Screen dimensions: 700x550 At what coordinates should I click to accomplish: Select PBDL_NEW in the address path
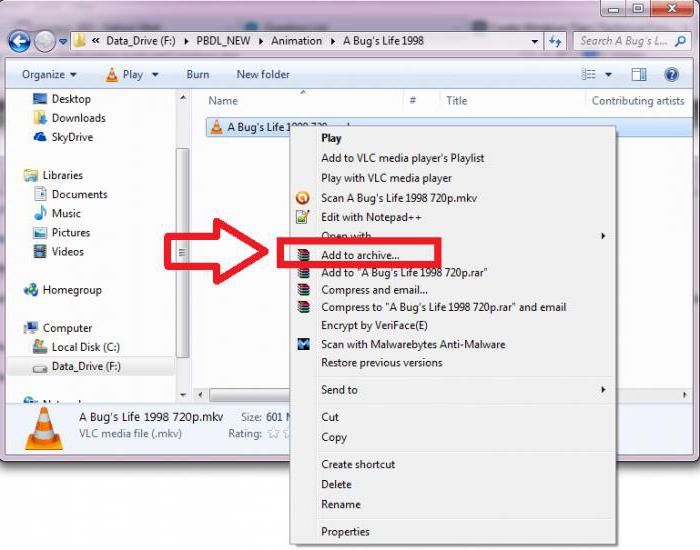pos(223,41)
